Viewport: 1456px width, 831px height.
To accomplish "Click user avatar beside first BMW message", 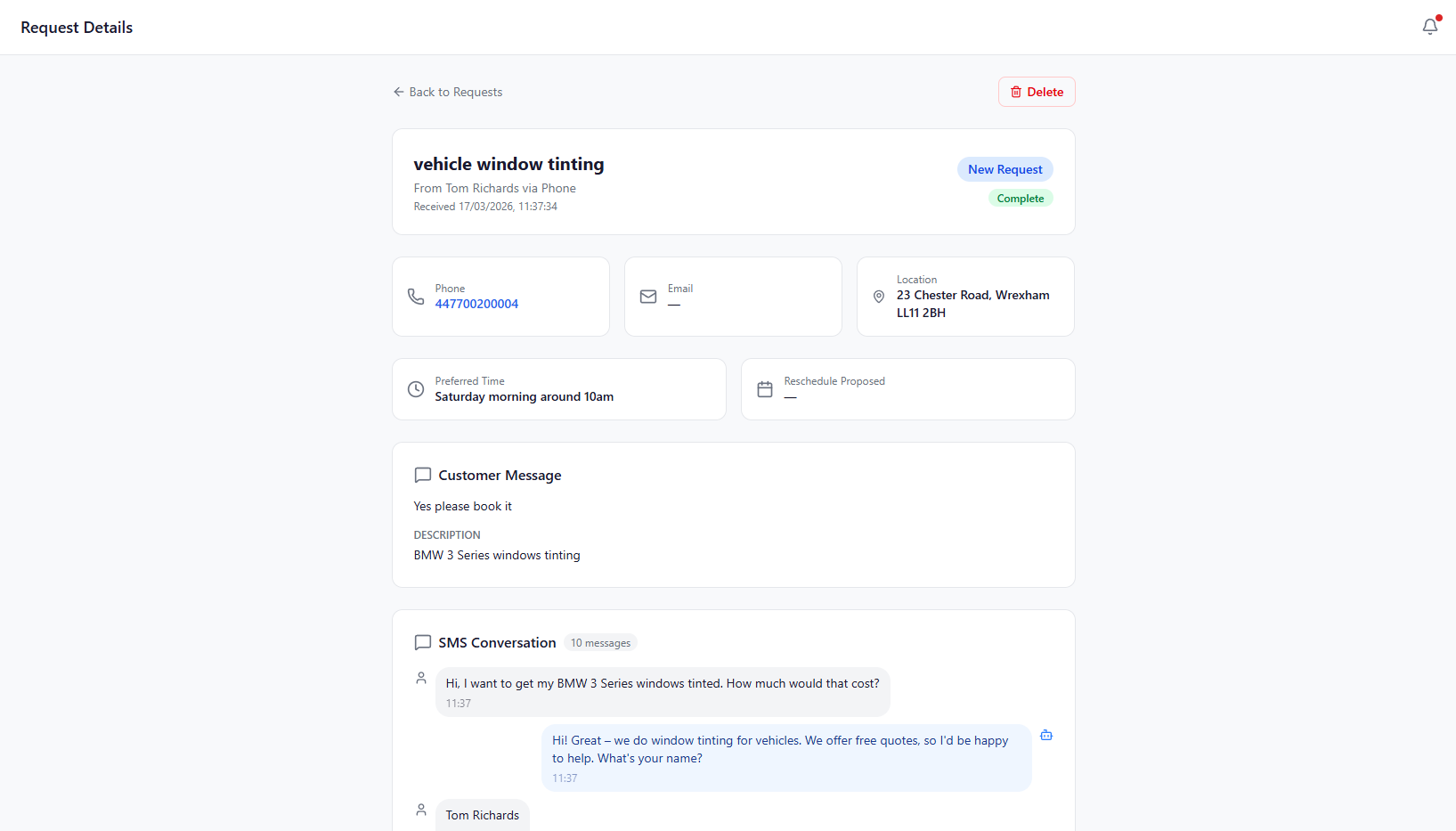I will tap(421, 678).
